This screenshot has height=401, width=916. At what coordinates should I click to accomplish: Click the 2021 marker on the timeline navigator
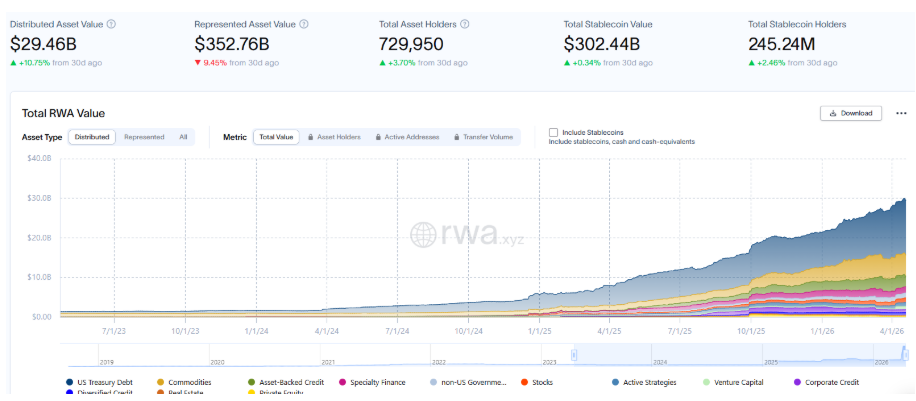click(x=328, y=362)
